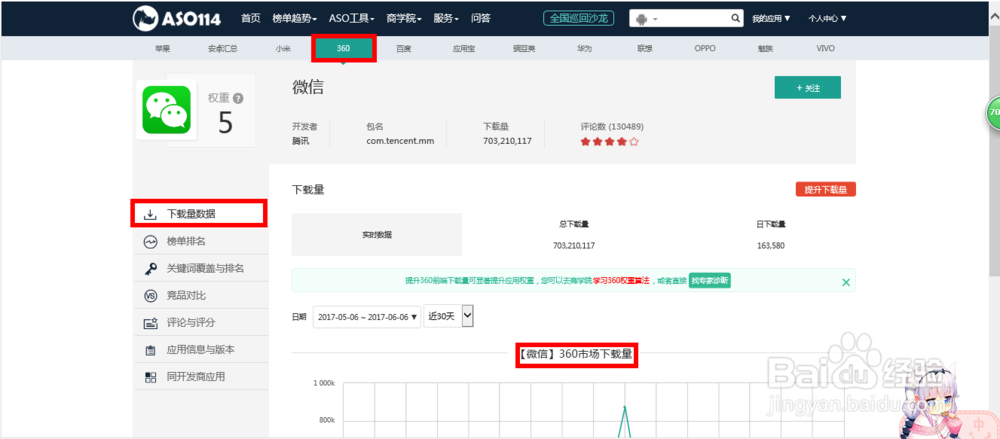Expand the 服务 menu
This screenshot has width=1000, height=439.
click(446, 19)
